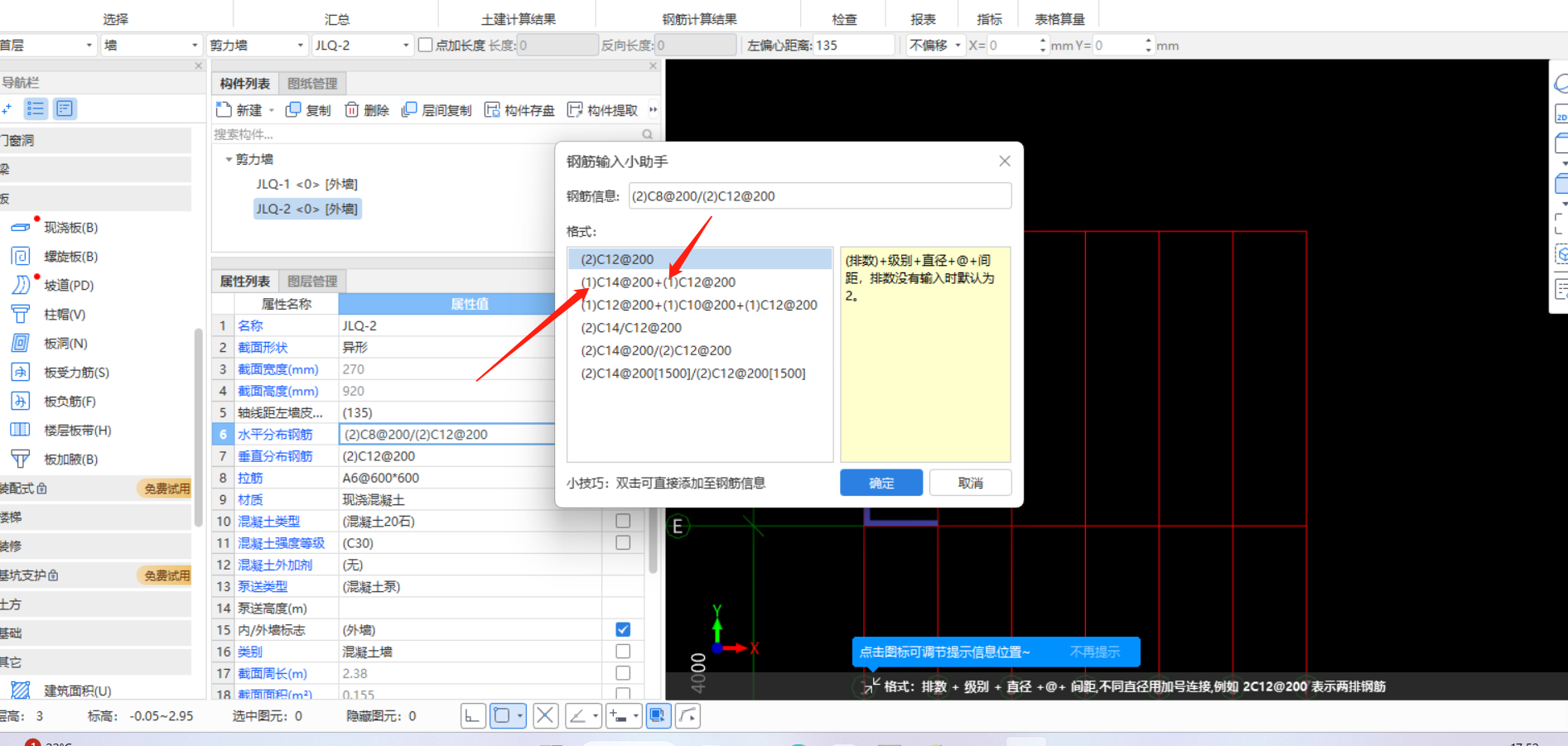Select JLQ-1 <0> [外墙] in component tree
The image size is (1568, 746).
(306, 184)
